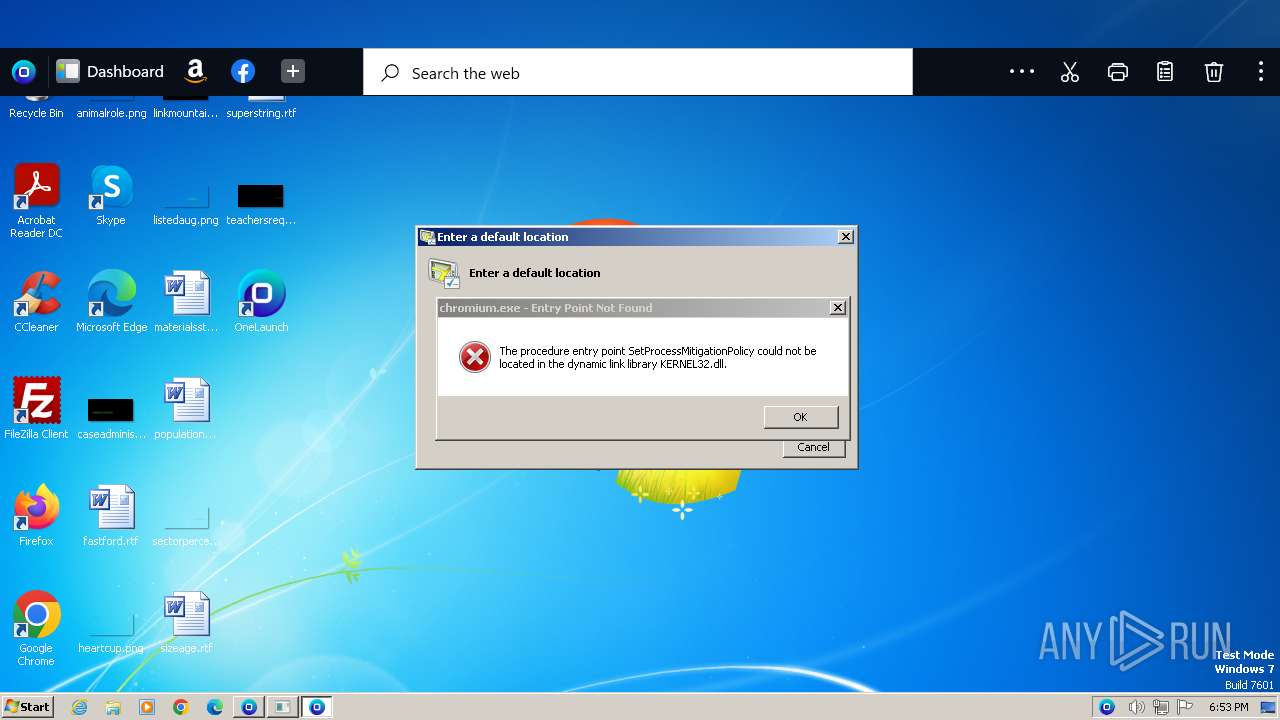
Task: Close the Enter a default location window
Action: [846, 237]
